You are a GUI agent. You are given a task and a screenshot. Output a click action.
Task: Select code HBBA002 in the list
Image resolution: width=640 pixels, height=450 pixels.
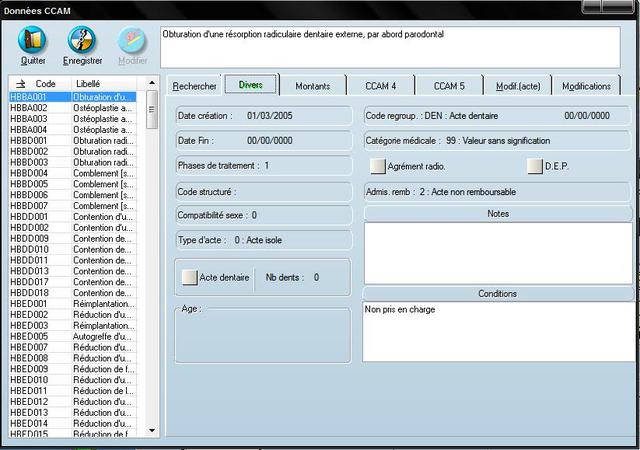pyautogui.click(x=29, y=108)
